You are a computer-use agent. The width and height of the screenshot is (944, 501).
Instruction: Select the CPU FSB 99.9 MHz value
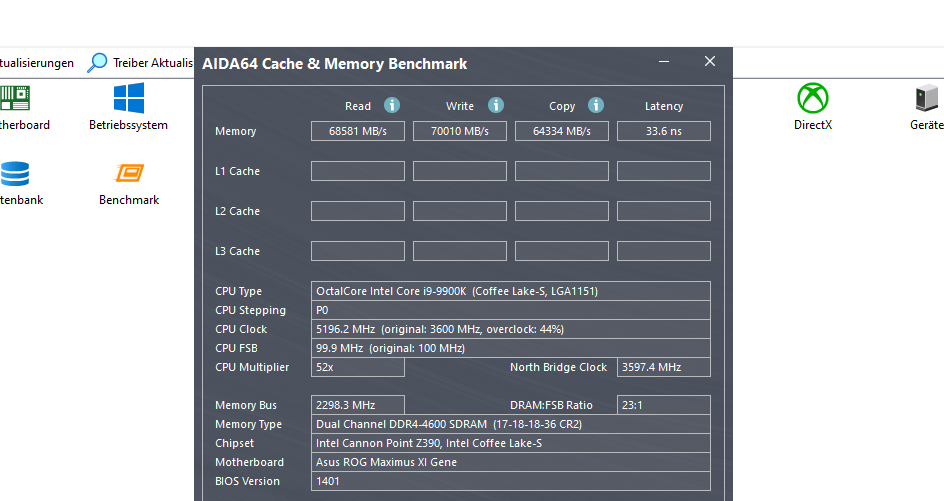(511, 348)
